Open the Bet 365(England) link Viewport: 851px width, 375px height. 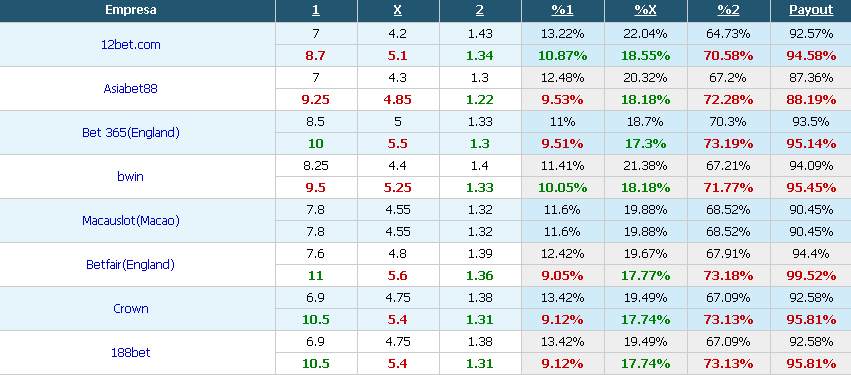pos(131,132)
